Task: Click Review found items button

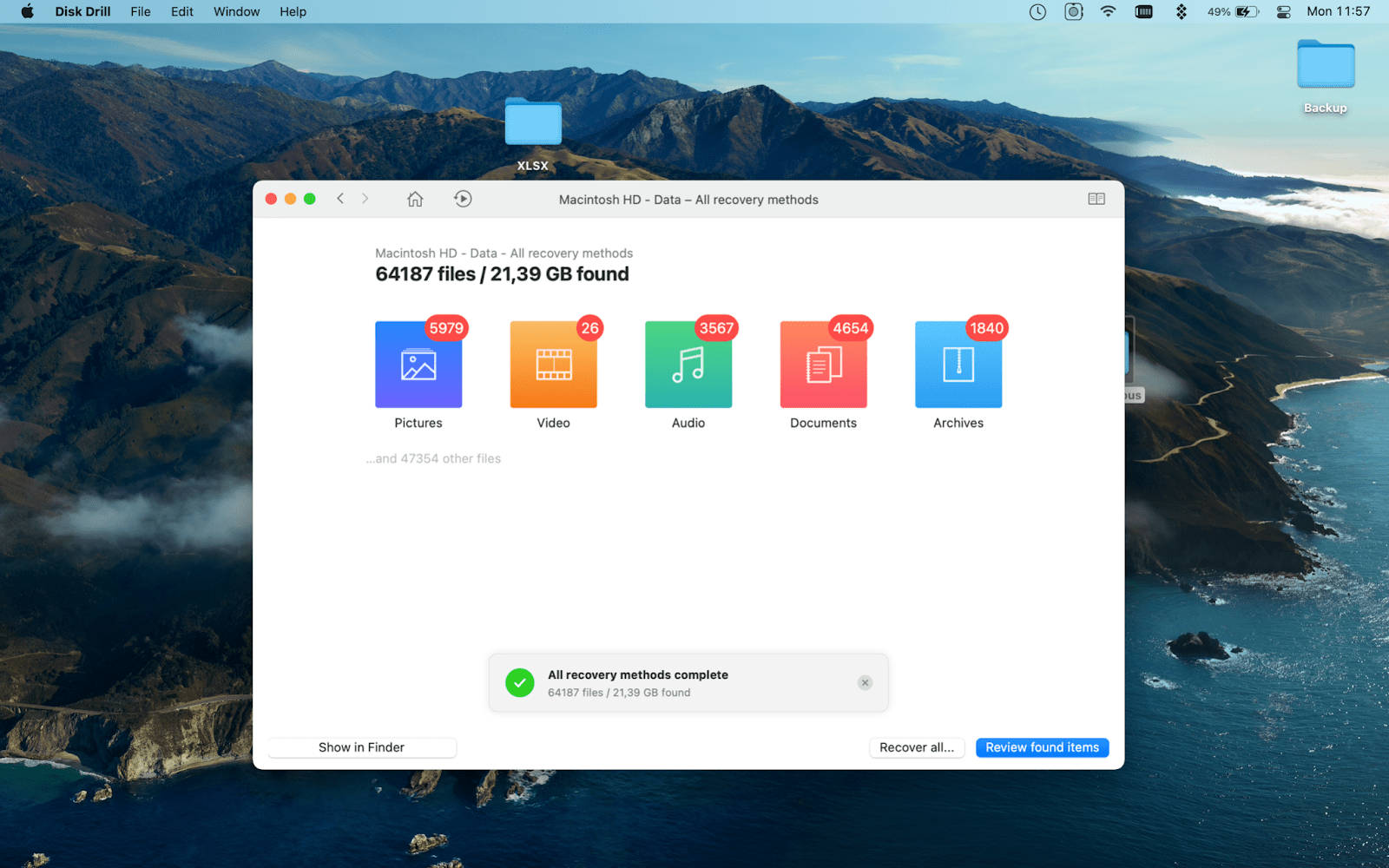Action: 1042,747
